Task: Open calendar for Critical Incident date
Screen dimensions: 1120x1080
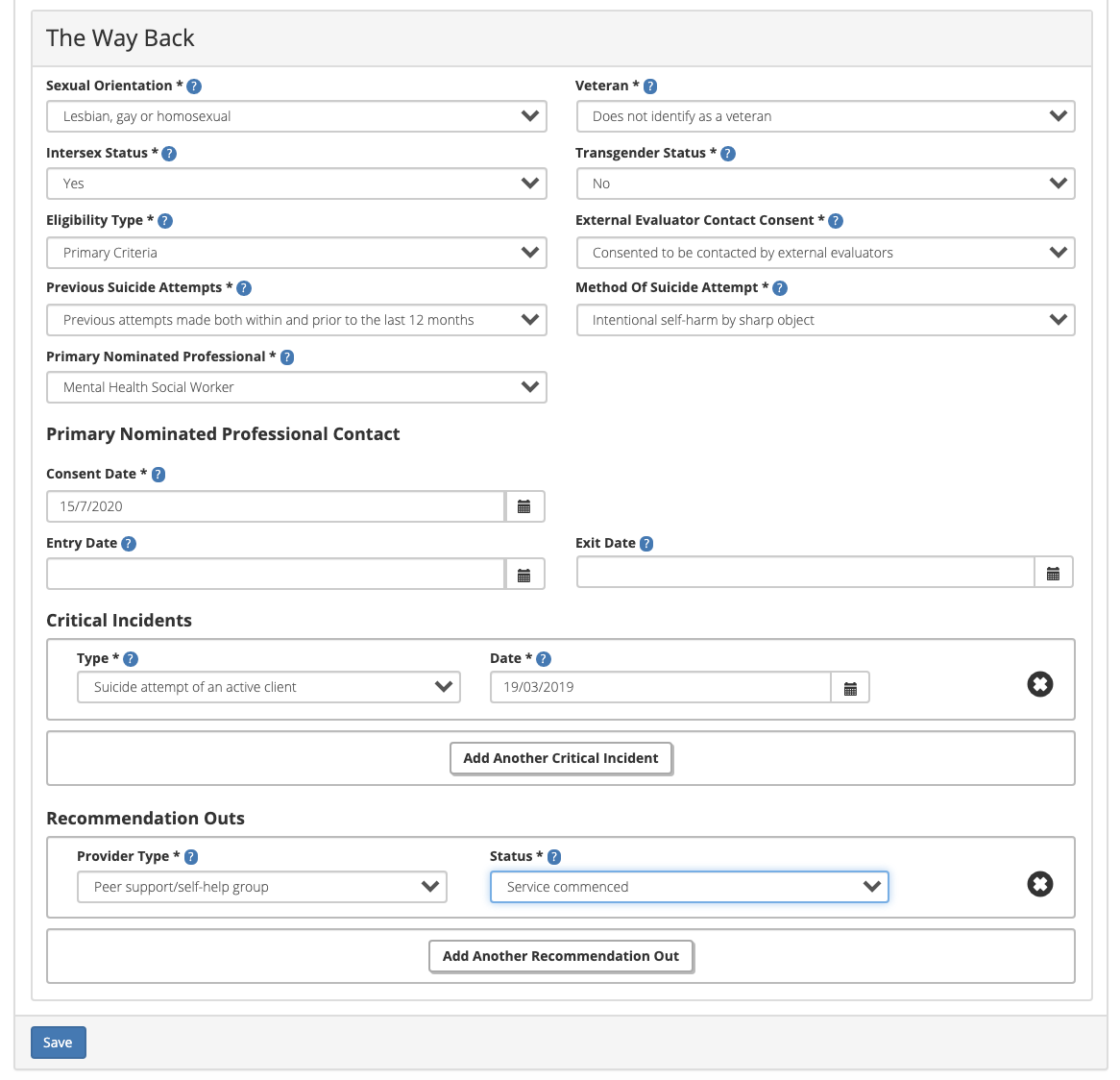Action: (x=850, y=688)
